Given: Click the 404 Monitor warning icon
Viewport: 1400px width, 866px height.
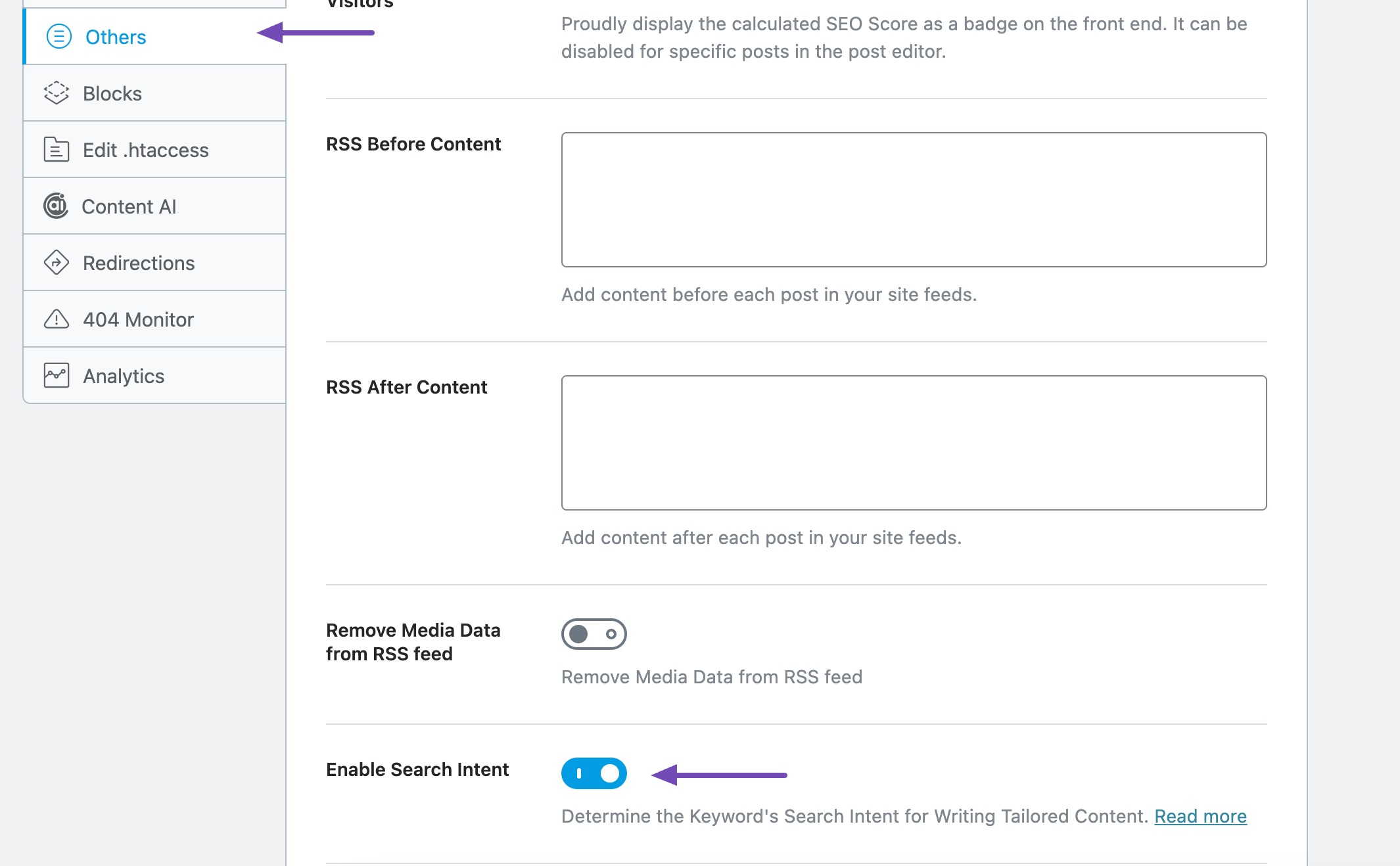Looking at the screenshot, I should click(x=57, y=319).
